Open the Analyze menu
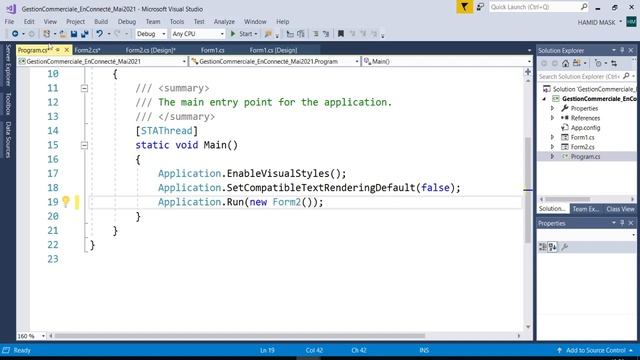 pos(224,22)
